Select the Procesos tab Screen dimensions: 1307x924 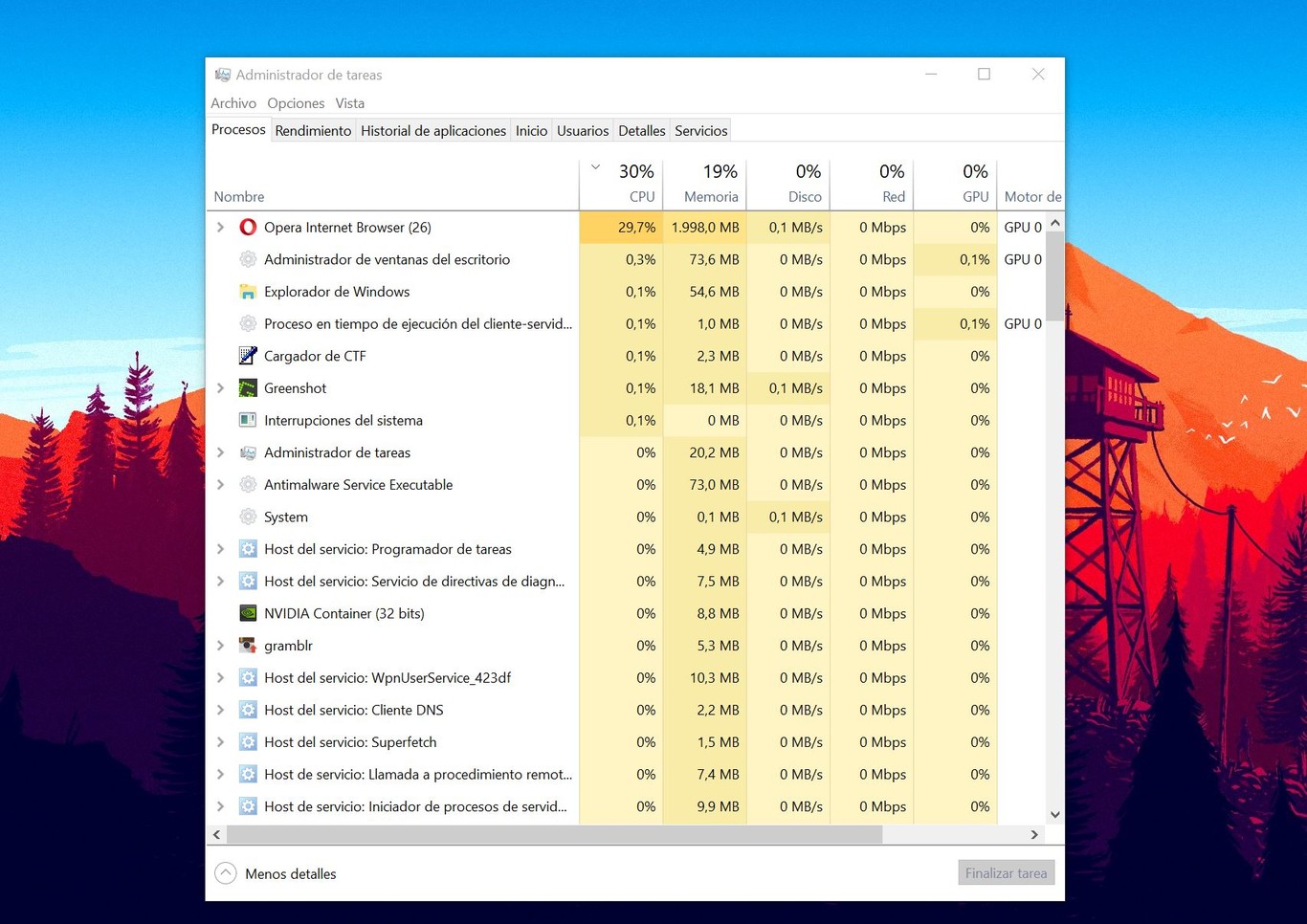(x=238, y=129)
